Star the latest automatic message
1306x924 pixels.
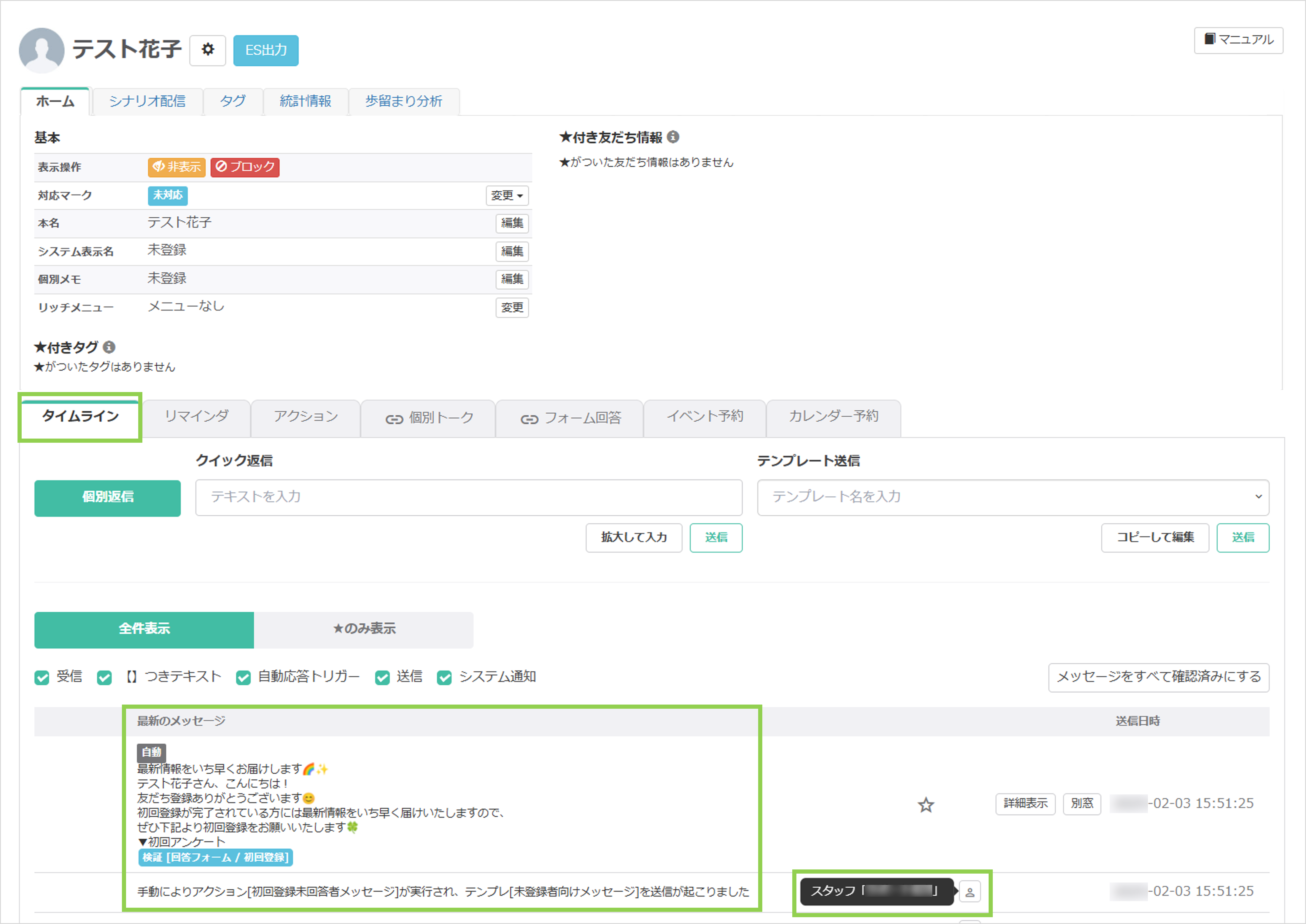926,804
